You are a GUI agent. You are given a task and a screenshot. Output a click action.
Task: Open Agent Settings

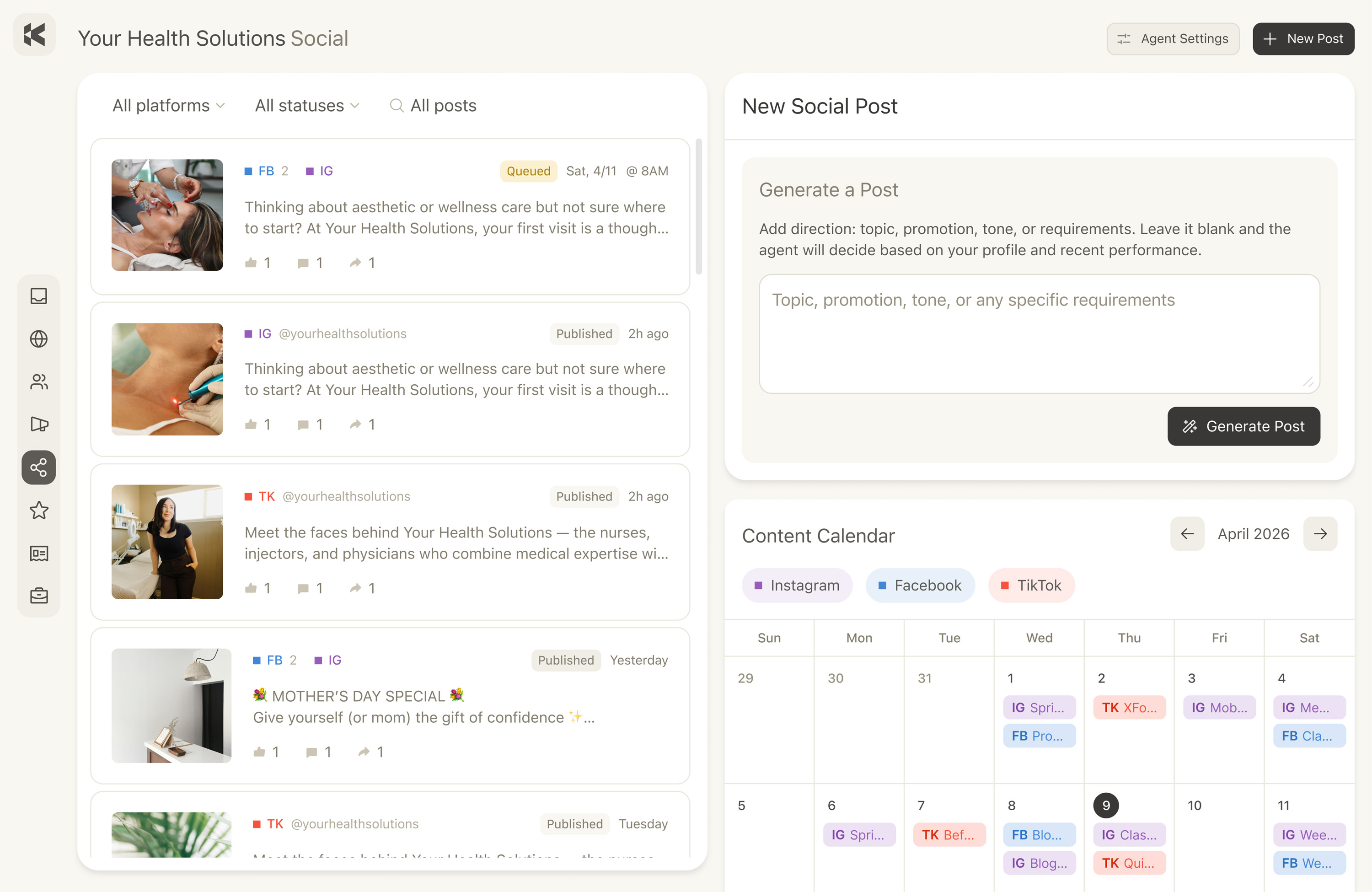point(1173,38)
